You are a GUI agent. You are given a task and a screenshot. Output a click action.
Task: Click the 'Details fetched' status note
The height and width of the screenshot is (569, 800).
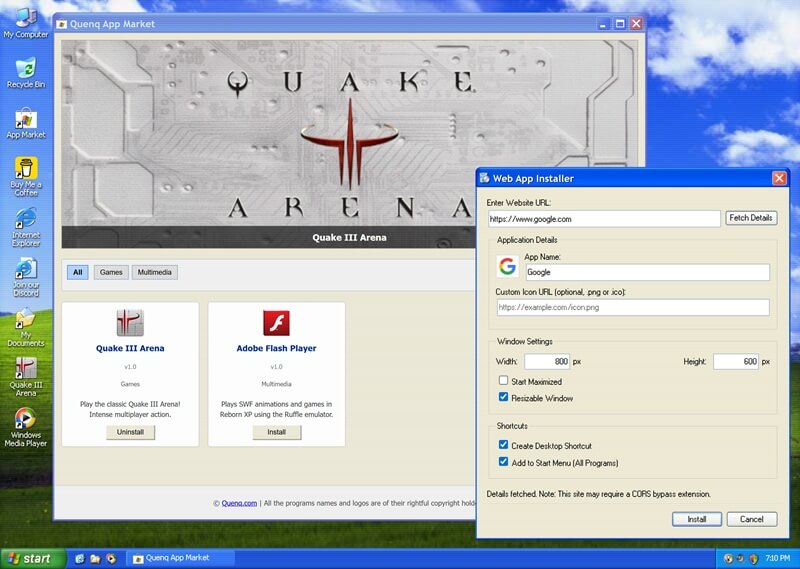pos(598,494)
